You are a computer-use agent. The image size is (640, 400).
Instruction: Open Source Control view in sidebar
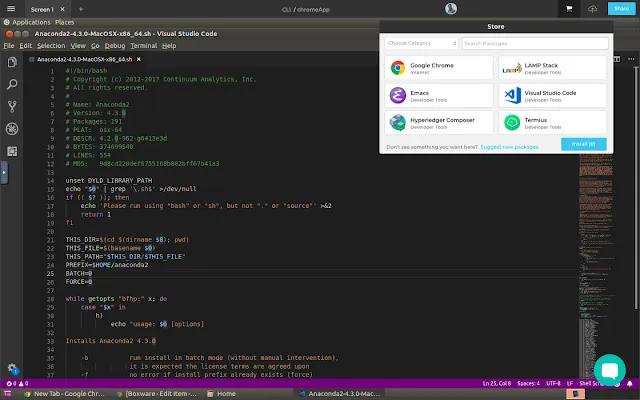12,106
